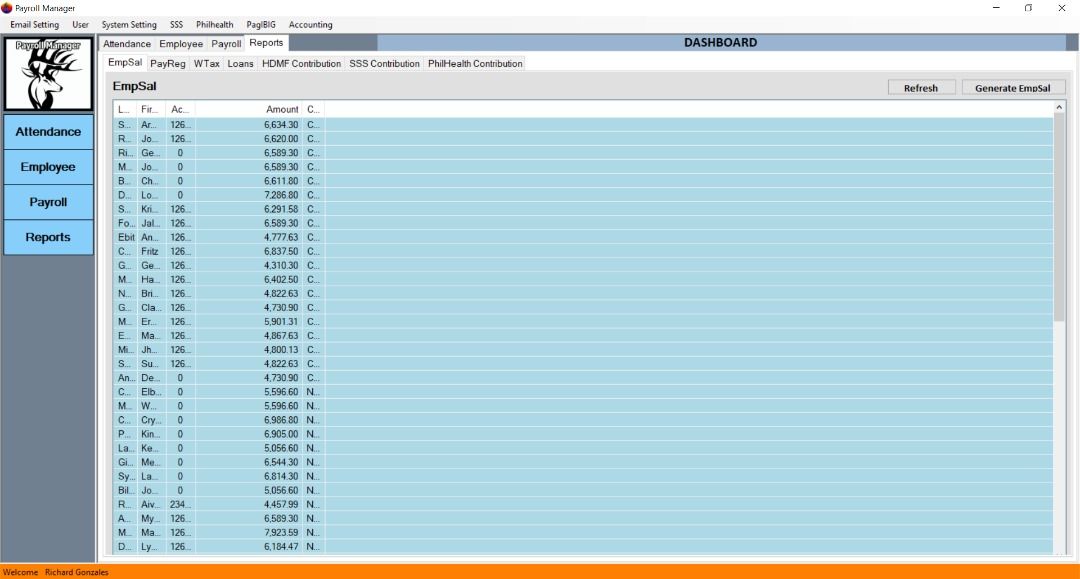Open the Email Setting menu
This screenshot has width=1080, height=579.
tap(34, 24)
